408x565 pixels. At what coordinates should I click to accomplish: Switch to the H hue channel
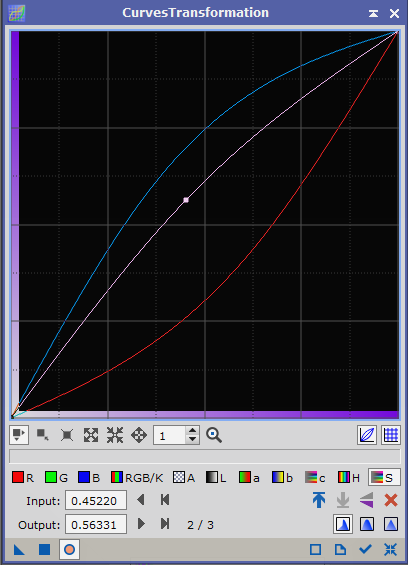point(349,477)
